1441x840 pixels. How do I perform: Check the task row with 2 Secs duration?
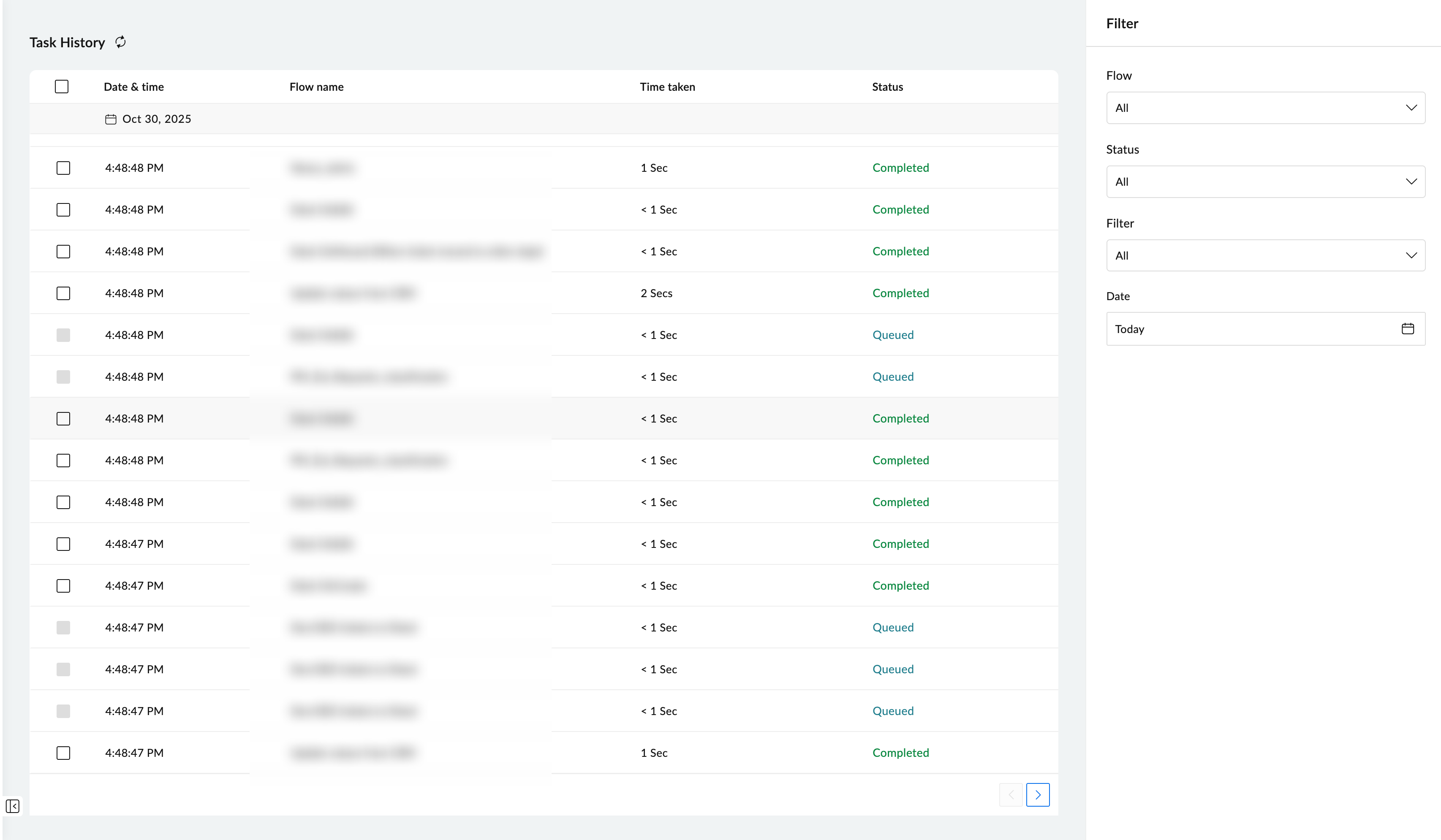point(63,293)
